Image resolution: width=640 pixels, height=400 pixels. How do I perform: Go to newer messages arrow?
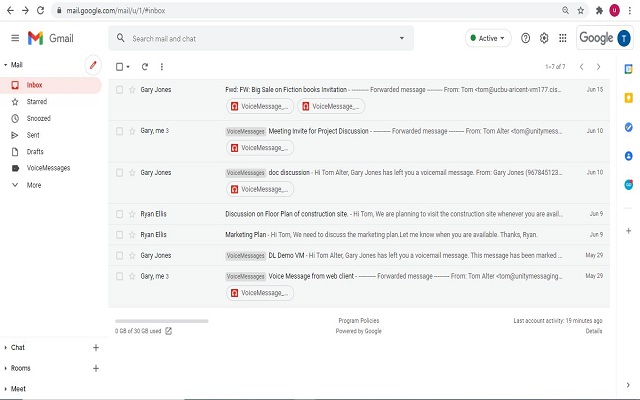pos(582,67)
